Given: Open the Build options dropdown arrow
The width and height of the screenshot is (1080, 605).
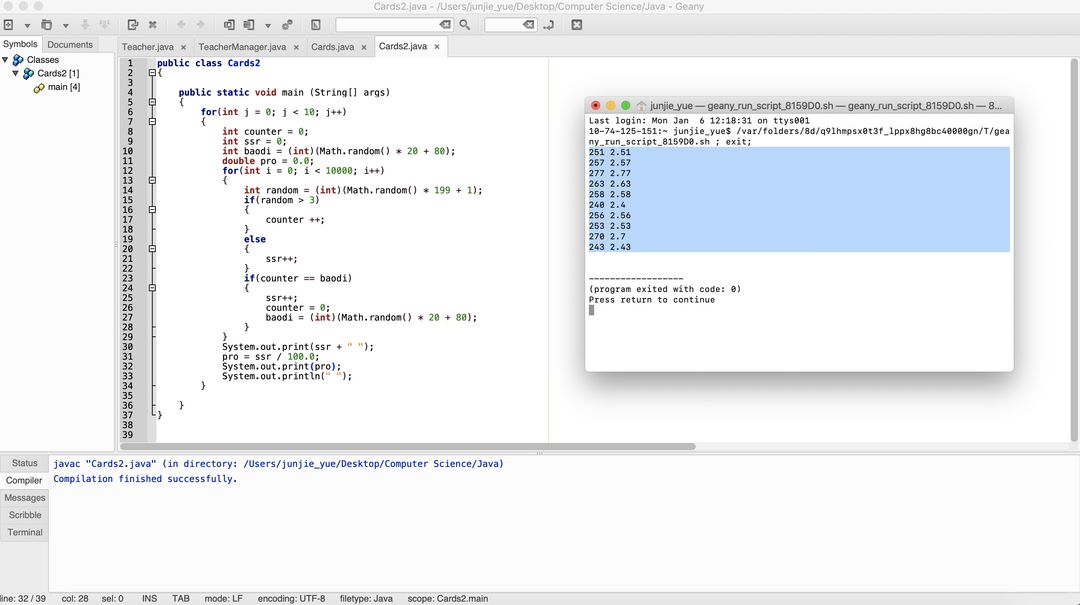Looking at the screenshot, I should tap(268, 25).
